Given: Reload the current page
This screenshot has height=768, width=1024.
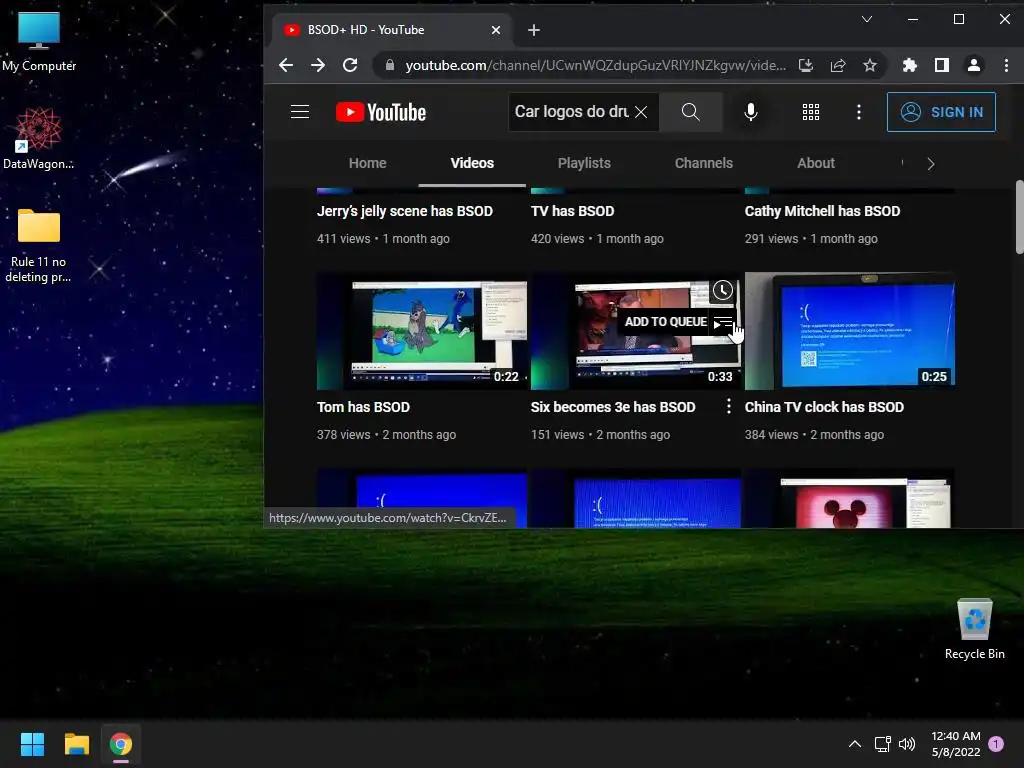Looking at the screenshot, I should click(350, 65).
